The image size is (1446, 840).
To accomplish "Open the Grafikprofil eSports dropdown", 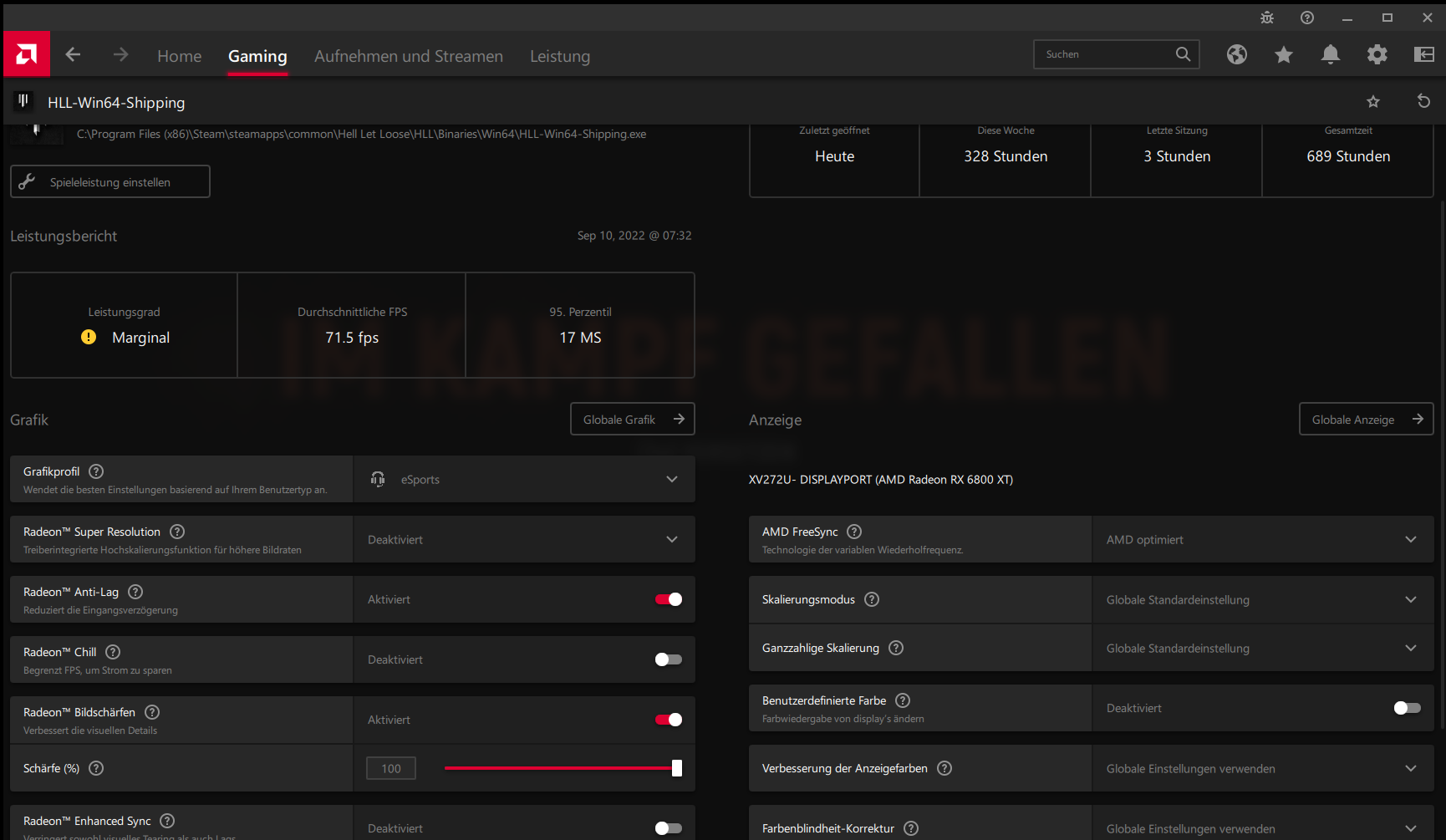I will pos(524,479).
